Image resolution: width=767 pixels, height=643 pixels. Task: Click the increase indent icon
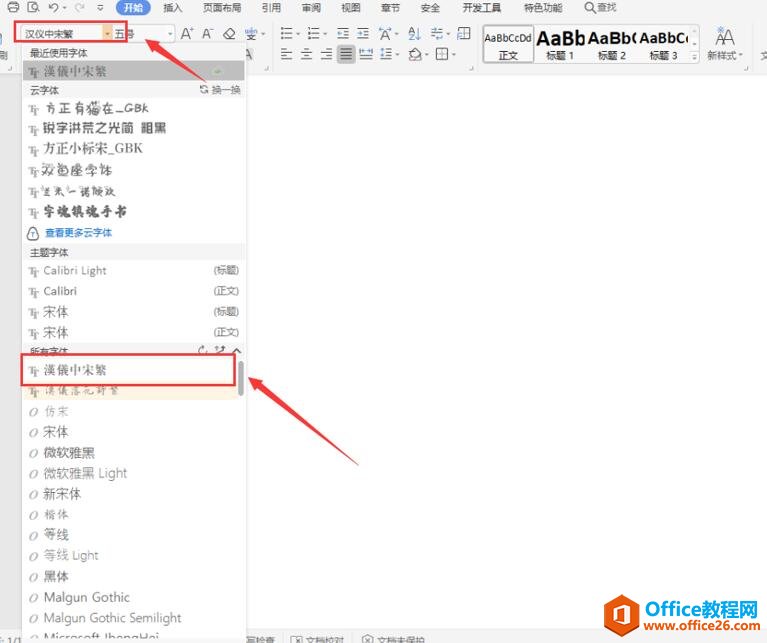(x=363, y=33)
